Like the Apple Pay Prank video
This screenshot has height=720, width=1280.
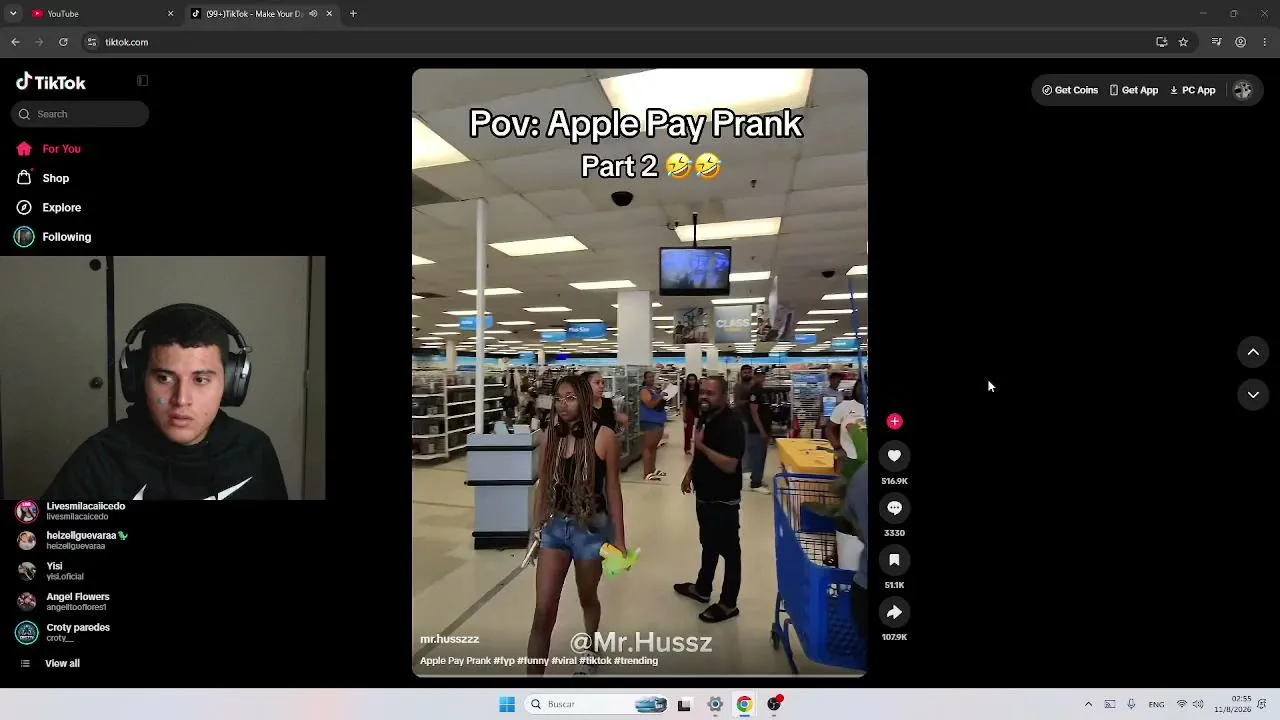[x=894, y=456]
